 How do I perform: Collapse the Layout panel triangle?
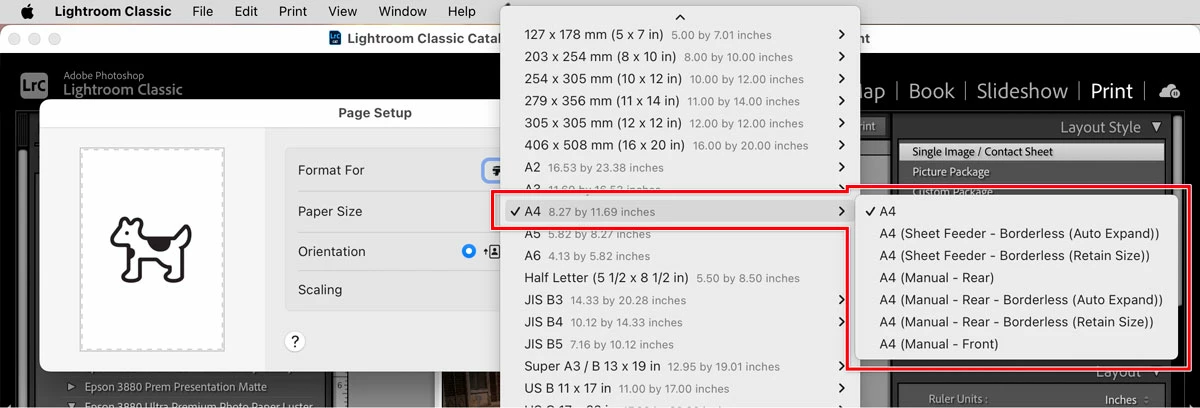point(1157,373)
